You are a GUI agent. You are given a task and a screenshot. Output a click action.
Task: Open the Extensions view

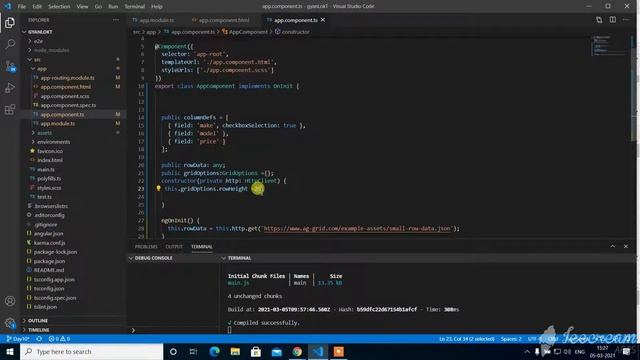(x=10, y=109)
